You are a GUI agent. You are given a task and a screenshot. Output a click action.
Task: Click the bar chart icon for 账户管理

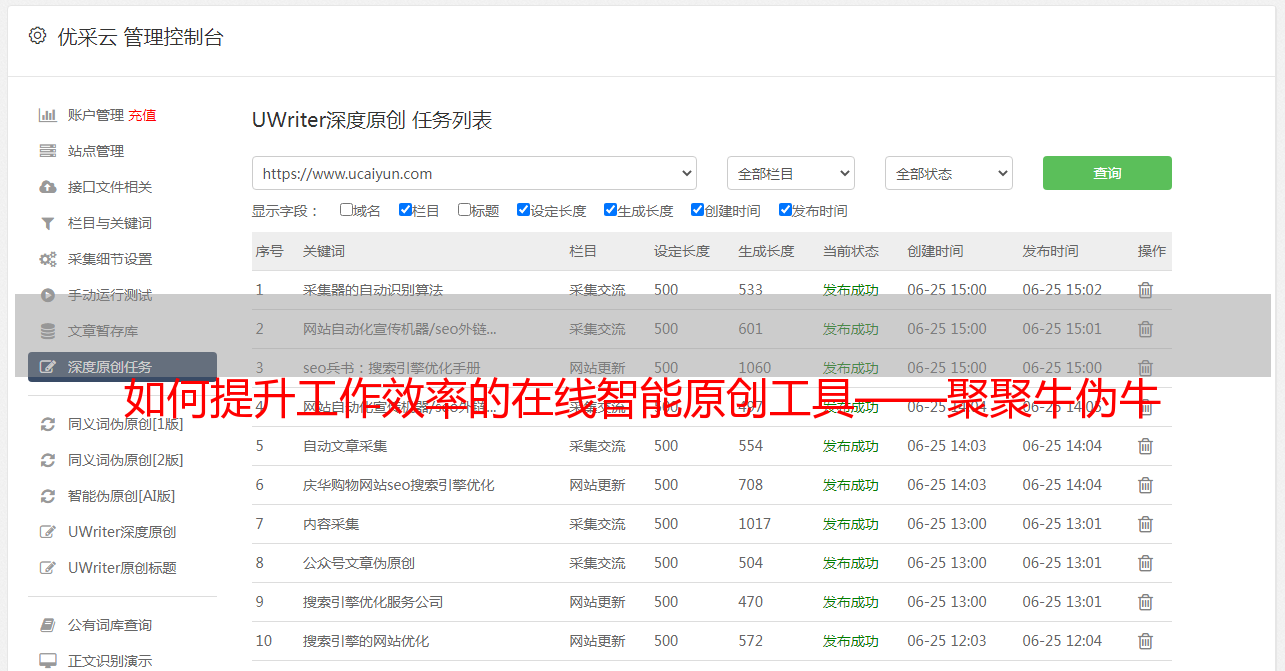[47, 115]
